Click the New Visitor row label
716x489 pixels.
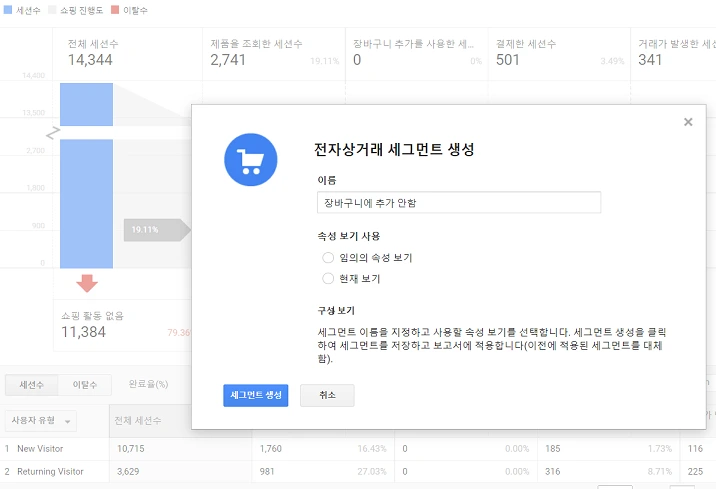pyautogui.click(x=40, y=449)
